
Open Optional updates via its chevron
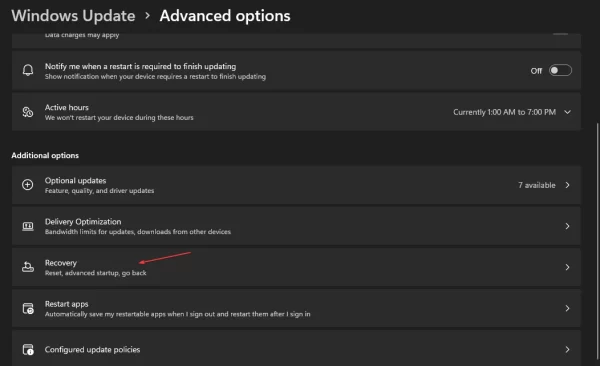click(x=567, y=185)
